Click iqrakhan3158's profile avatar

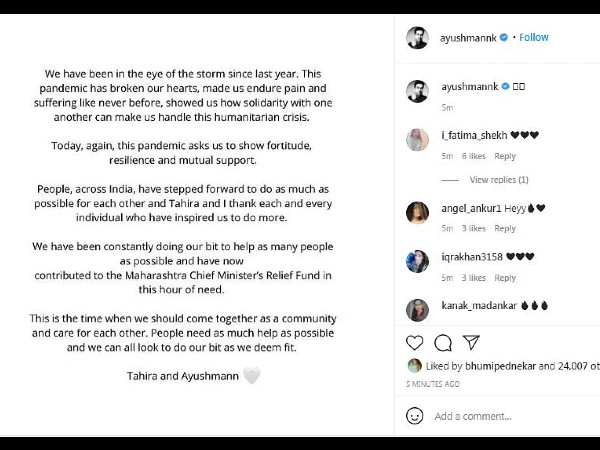point(417,260)
